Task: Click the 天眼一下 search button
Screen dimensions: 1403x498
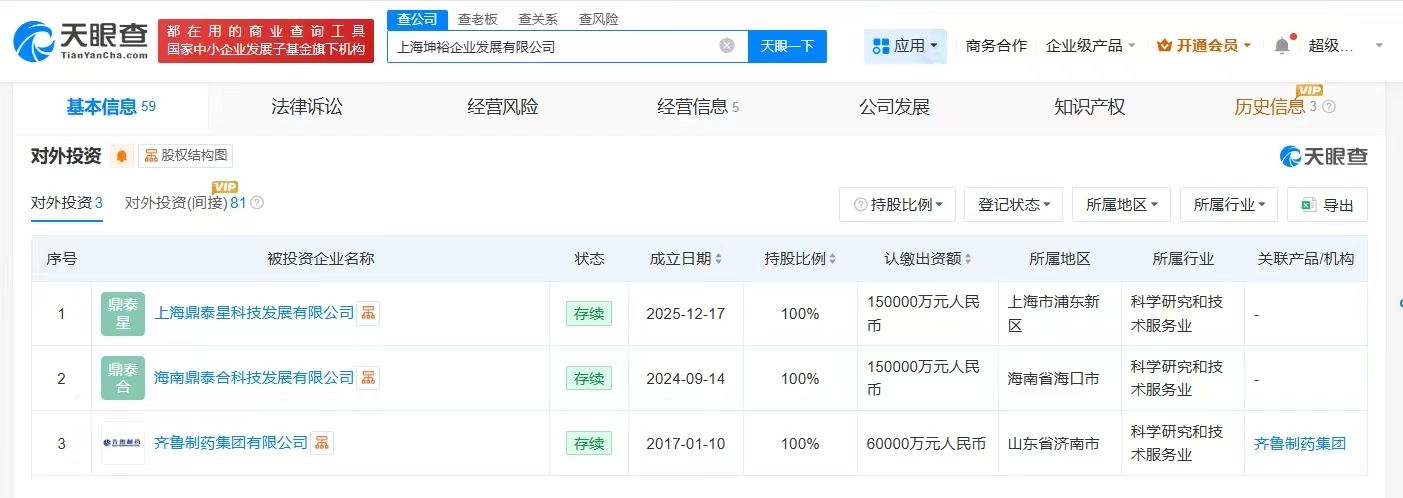Action: point(787,46)
